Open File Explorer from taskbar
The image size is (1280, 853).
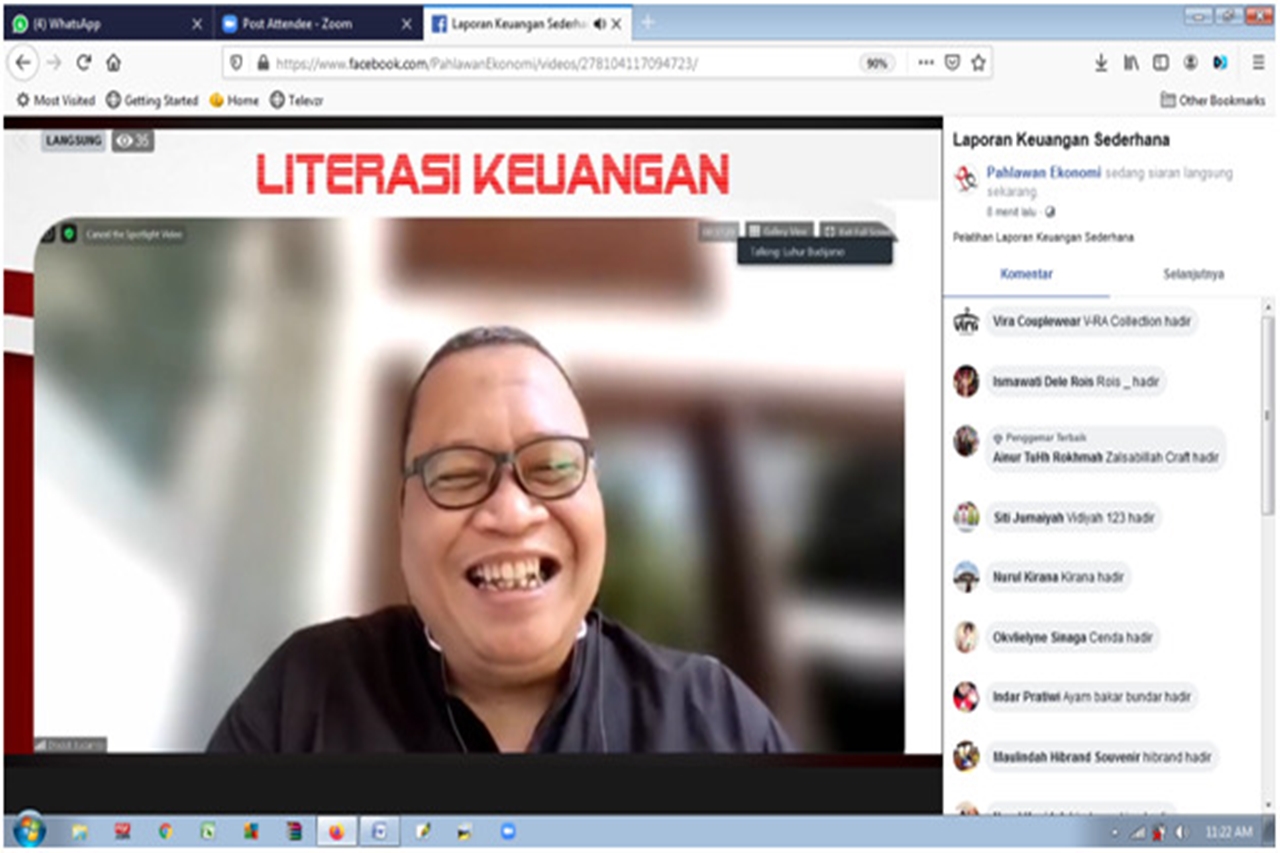(x=79, y=831)
